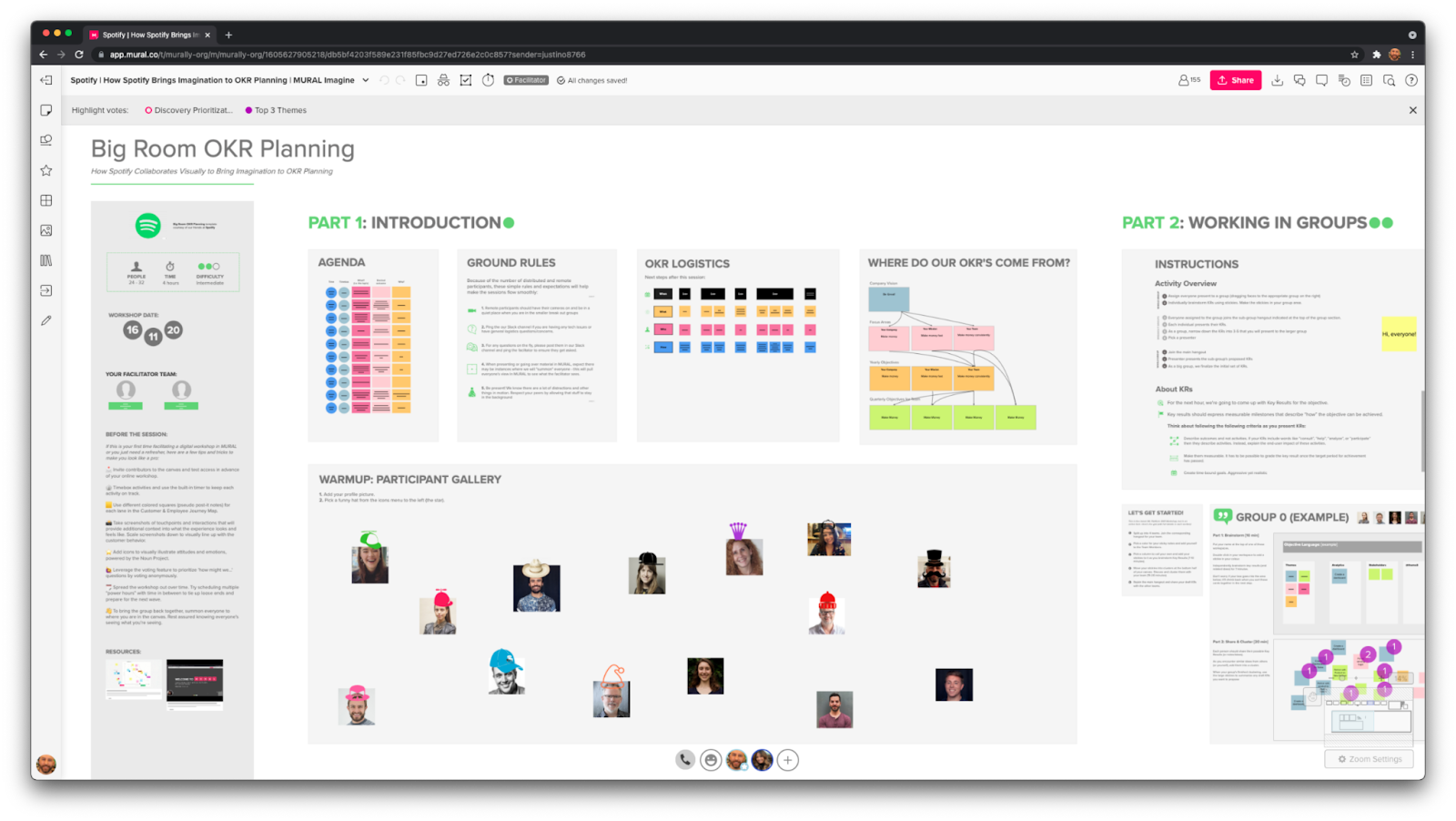The width and height of the screenshot is (1456, 821).
Task: Open the images tool in sidebar
Action: click(x=46, y=230)
